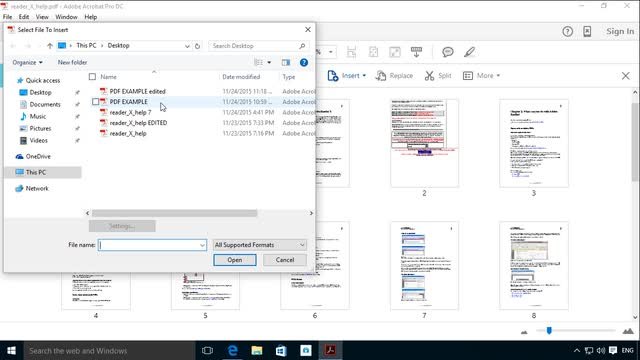The height and width of the screenshot is (360, 640).
Task: Open Acrobat help question mark icon
Action: [567, 31]
